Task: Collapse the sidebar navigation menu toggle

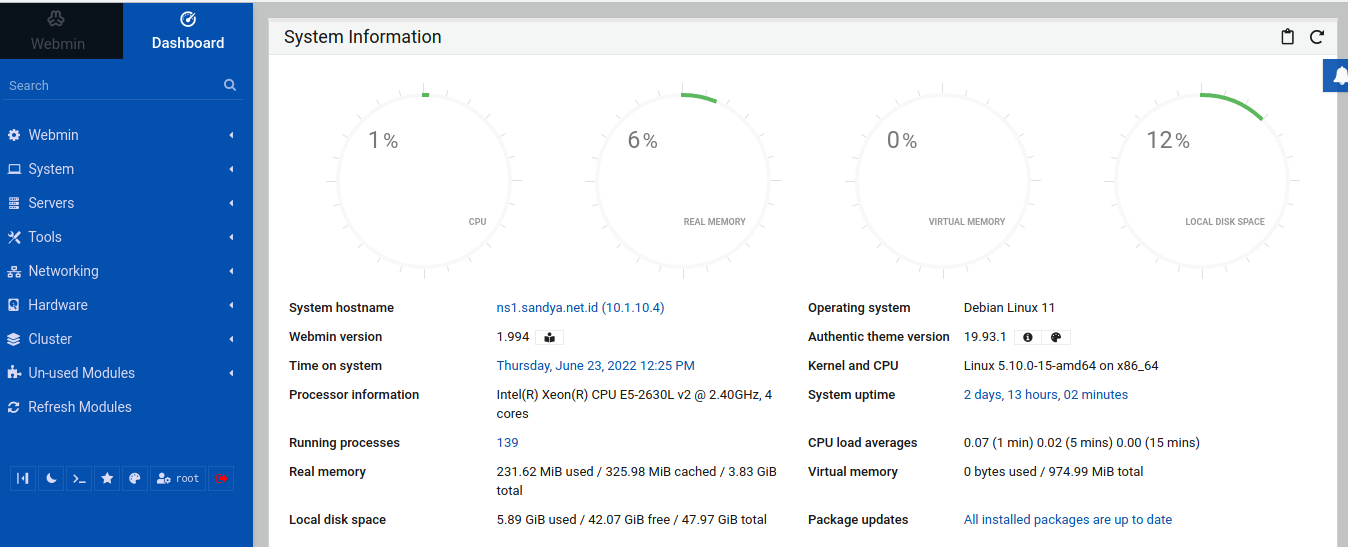Action: pos(22,479)
